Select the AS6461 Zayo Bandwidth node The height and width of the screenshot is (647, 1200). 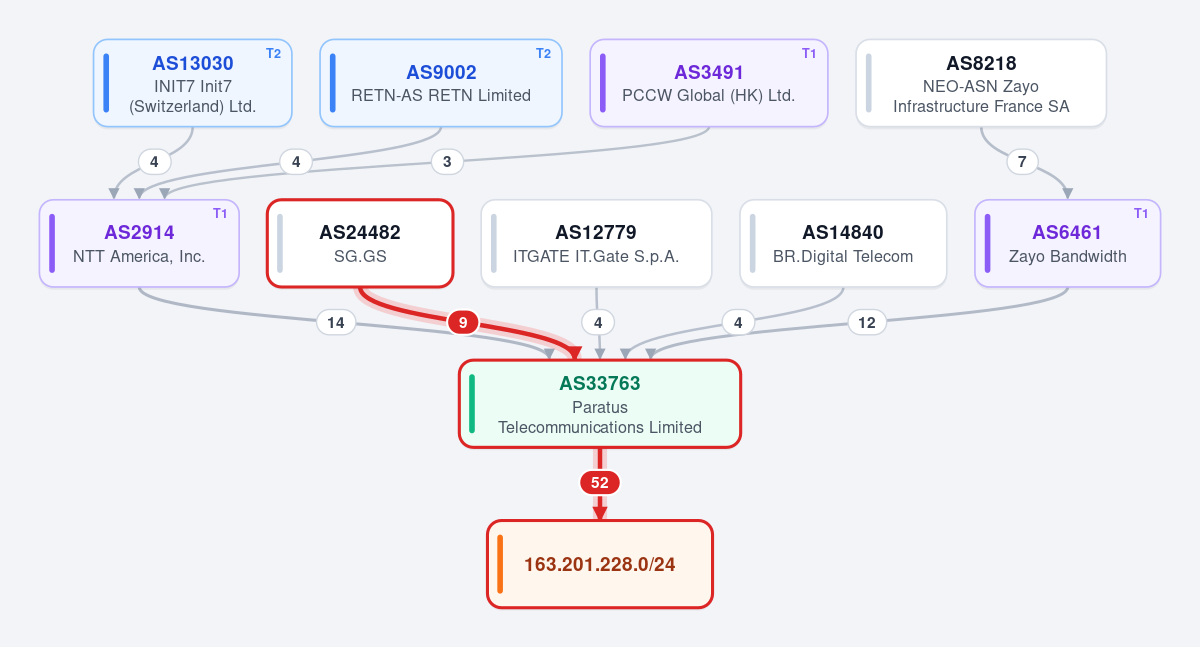pos(1067,243)
